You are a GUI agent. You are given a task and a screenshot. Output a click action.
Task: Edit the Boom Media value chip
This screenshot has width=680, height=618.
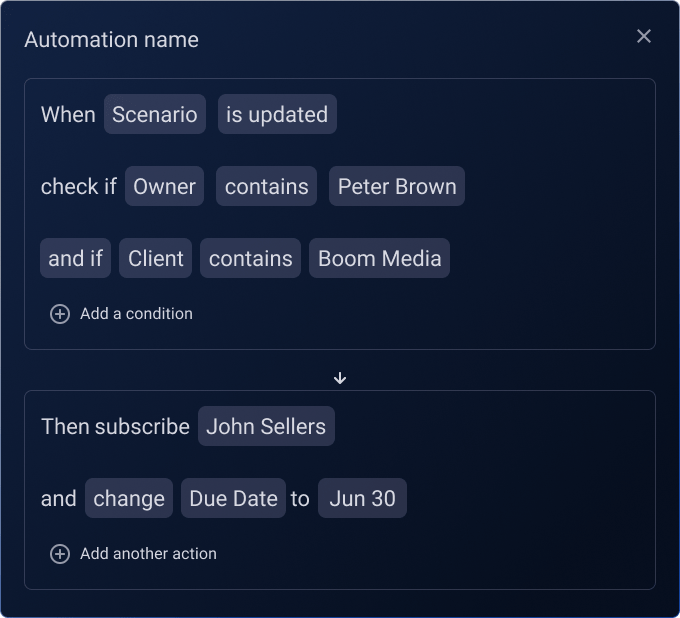click(x=379, y=258)
